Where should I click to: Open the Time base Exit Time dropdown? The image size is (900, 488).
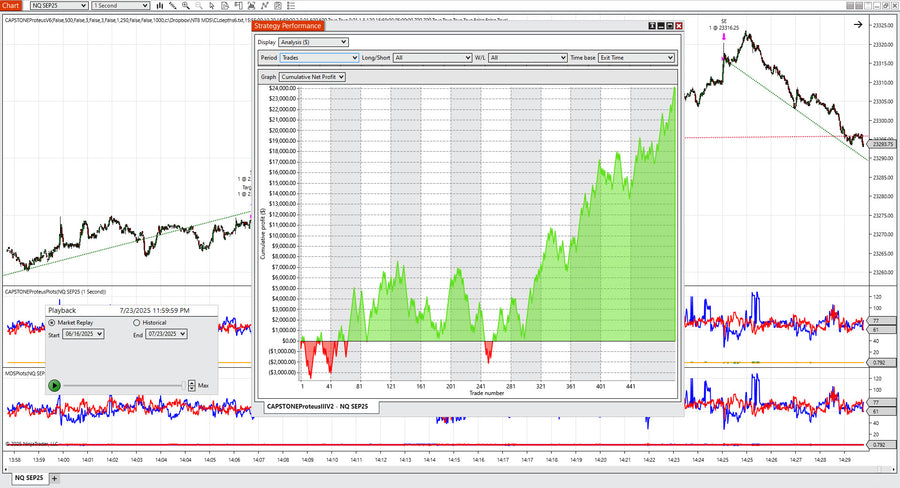[636, 57]
